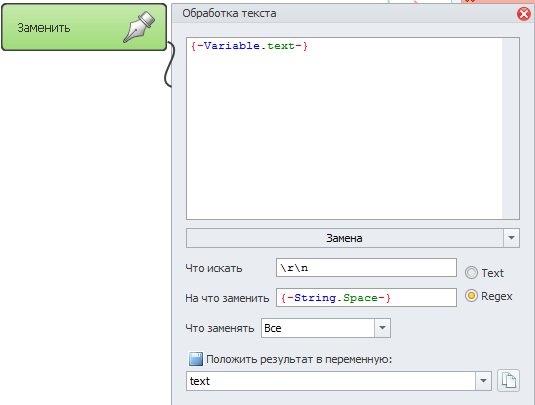Close the Обработка текста panel
The width and height of the screenshot is (535, 405).
click(523, 14)
